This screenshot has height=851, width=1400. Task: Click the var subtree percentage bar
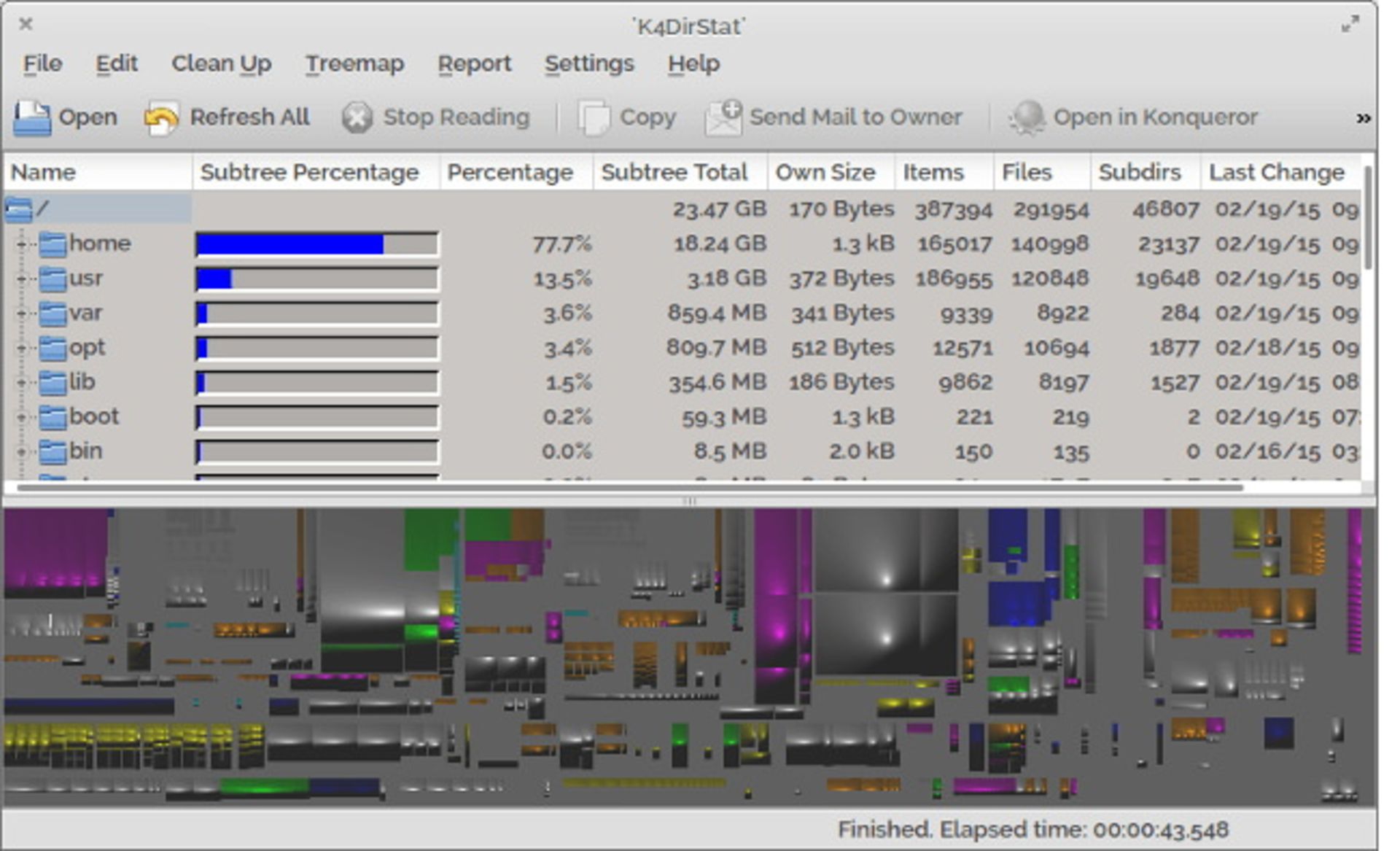[317, 314]
